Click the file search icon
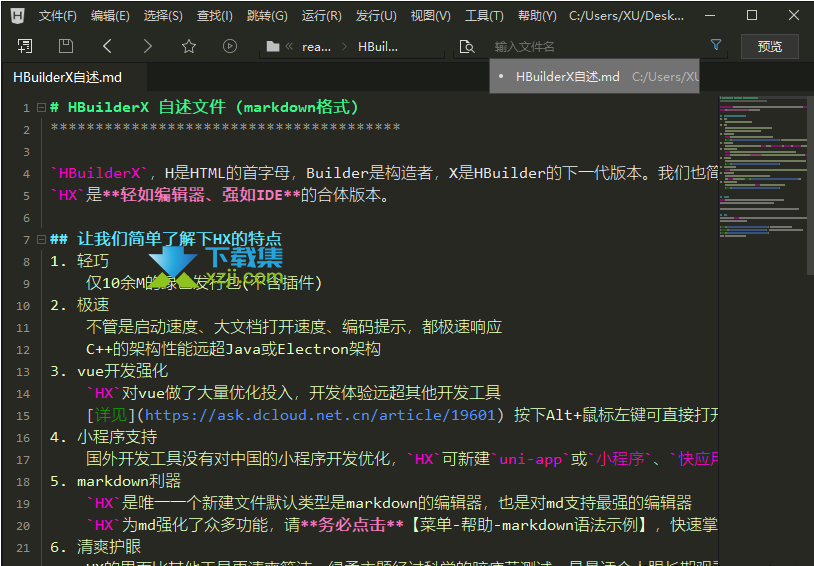 pos(467,47)
